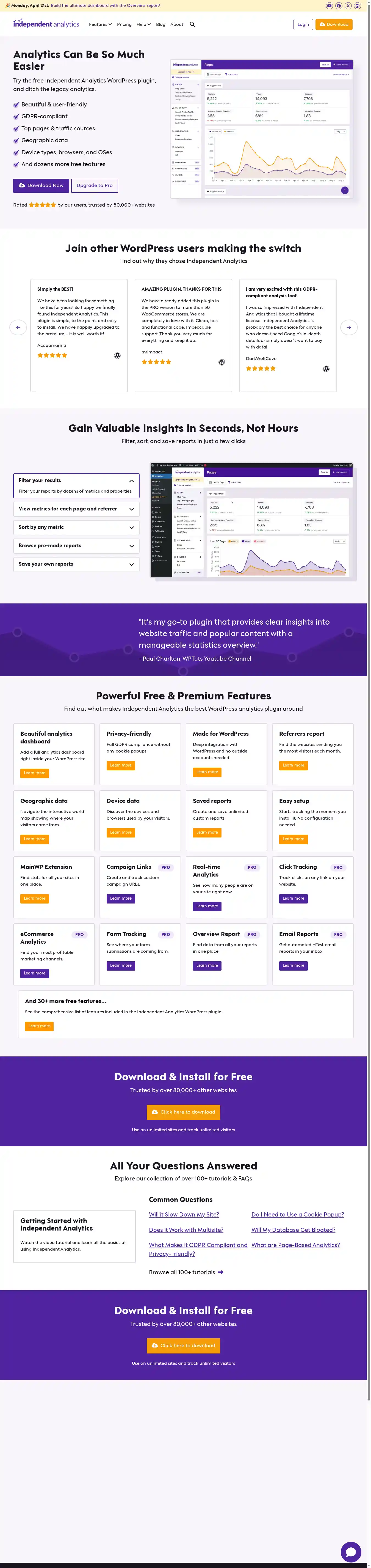Click the search magnifier icon in the header
The height and width of the screenshot is (1568, 371).
click(x=192, y=24)
